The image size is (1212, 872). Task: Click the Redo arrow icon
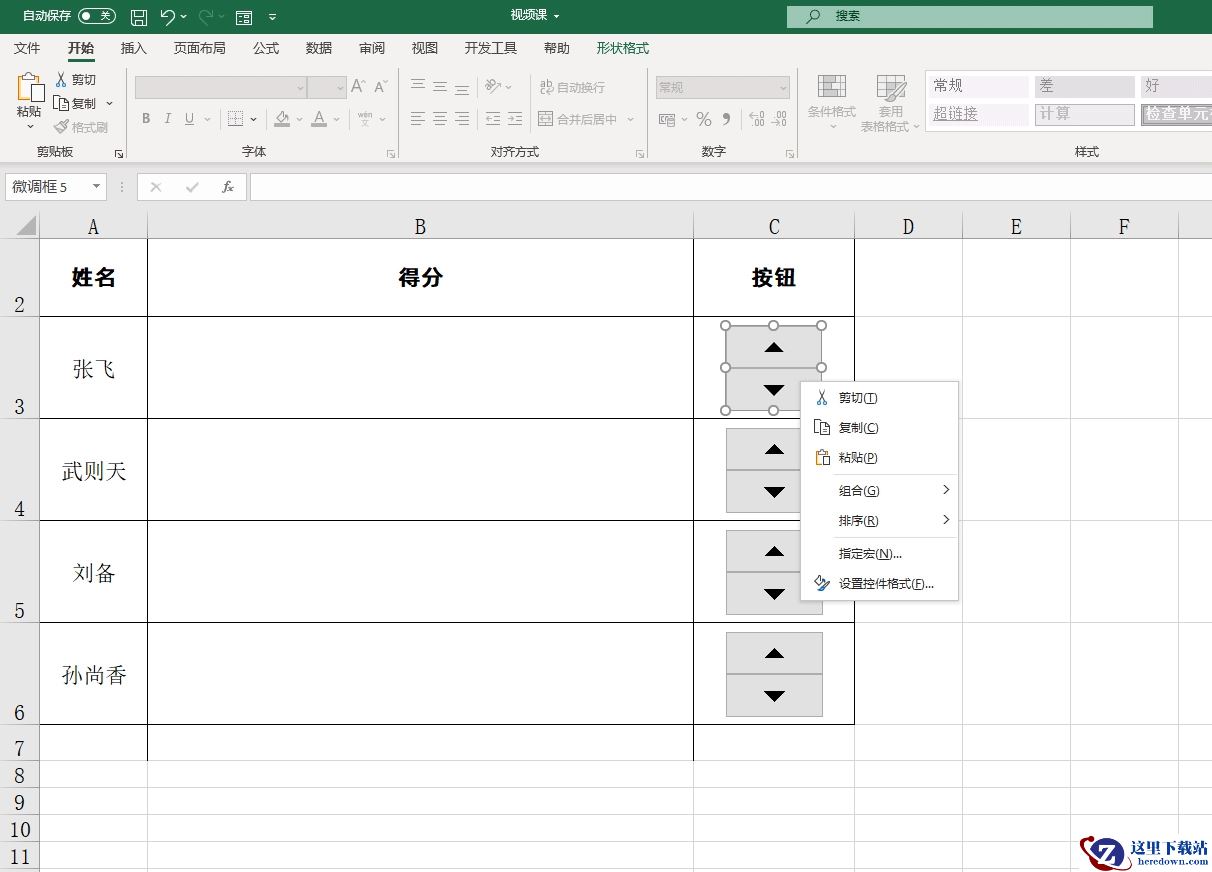click(x=207, y=17)
